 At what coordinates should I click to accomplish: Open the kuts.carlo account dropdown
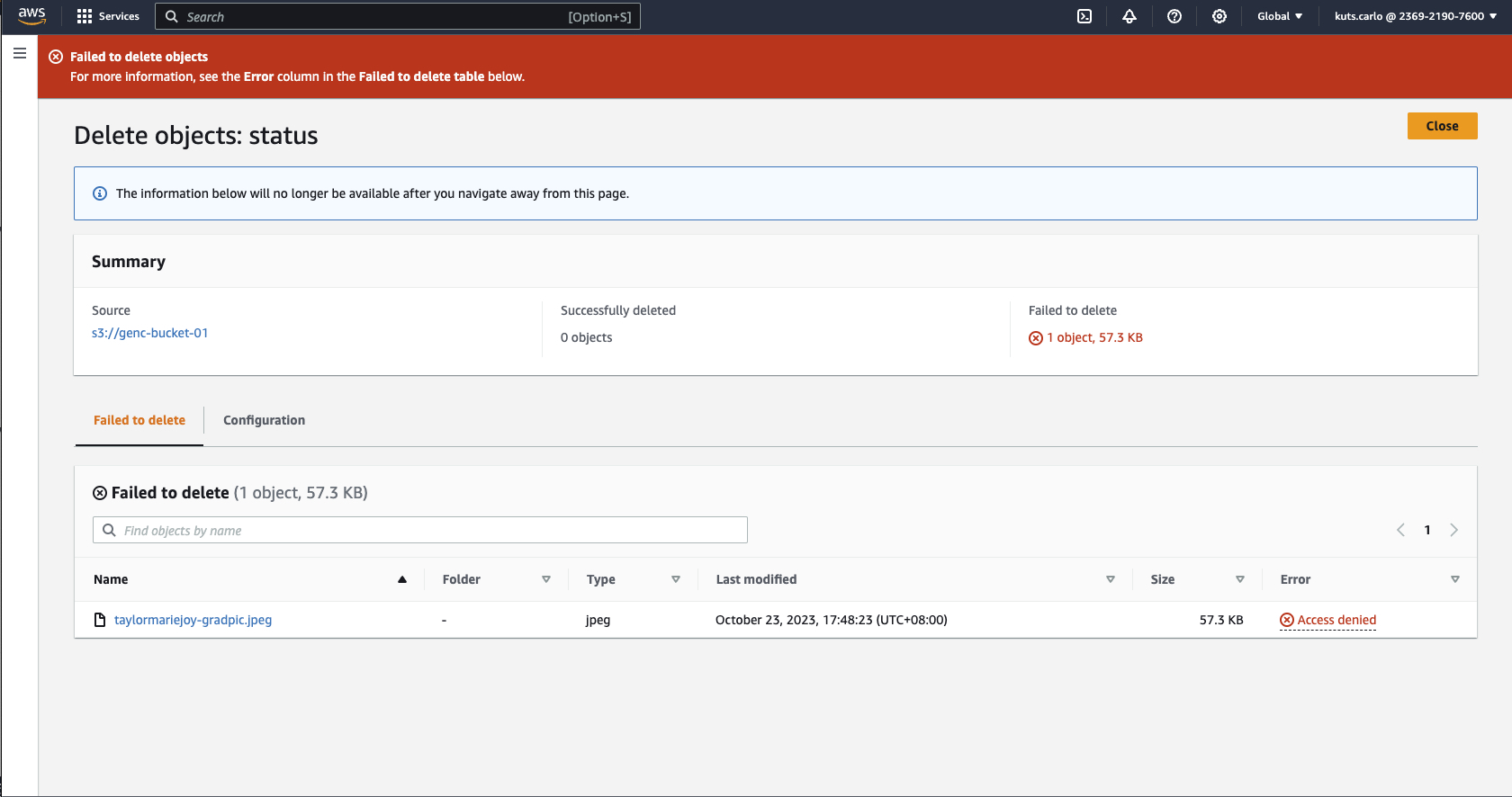[1415, 16]
